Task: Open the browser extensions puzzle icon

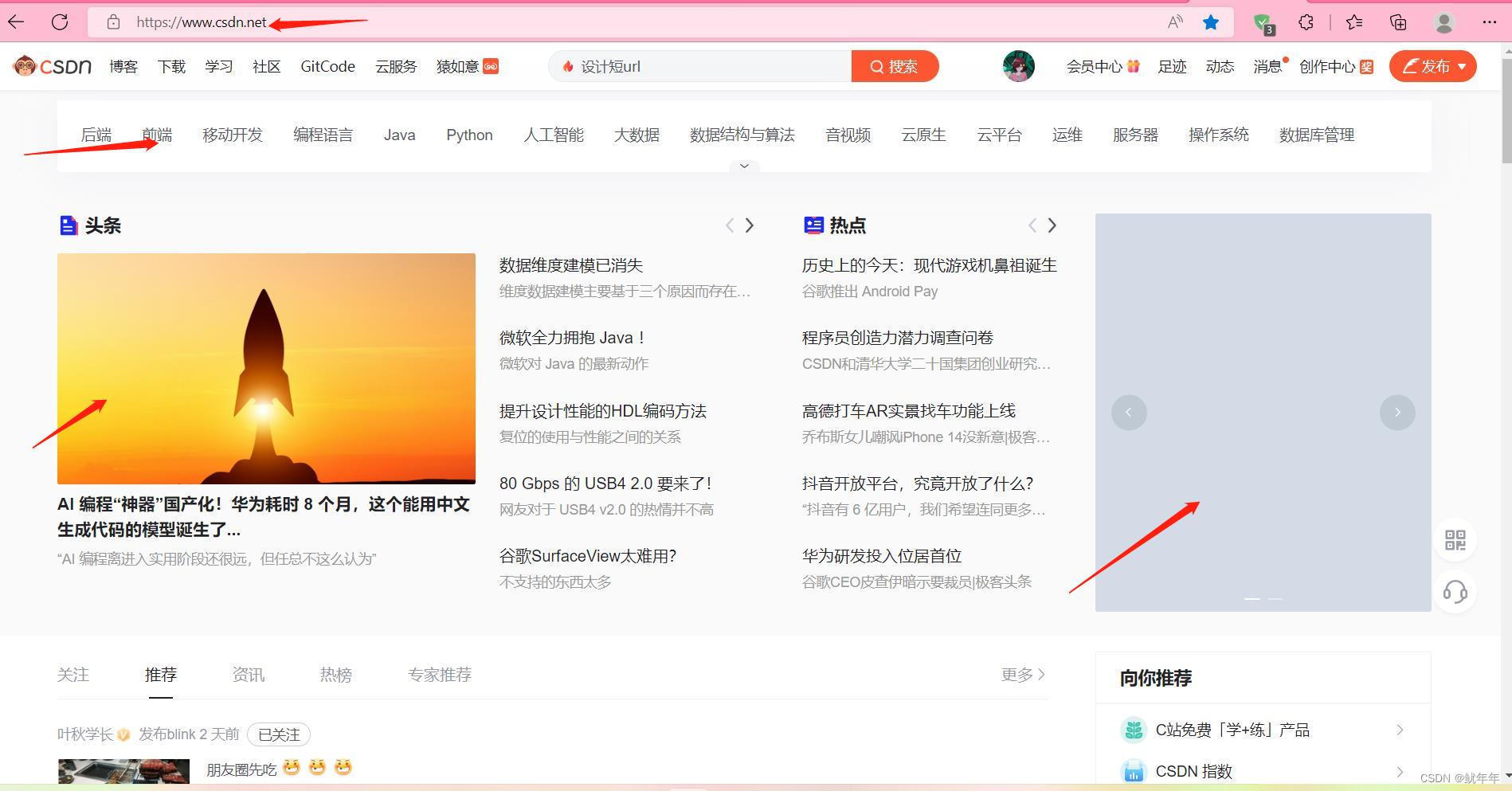Action: click(1306, 22)
